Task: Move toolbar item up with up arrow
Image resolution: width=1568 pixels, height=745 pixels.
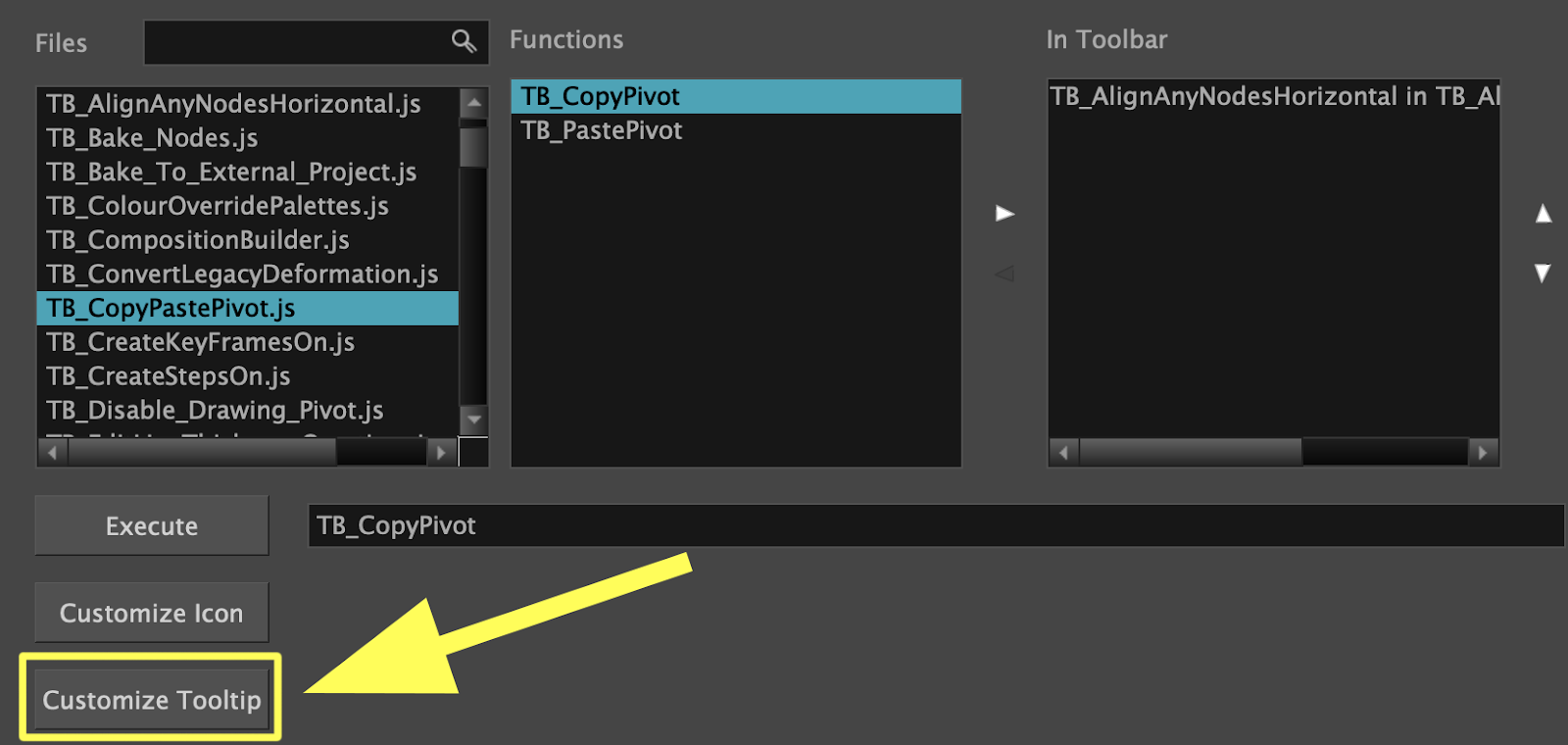Action: [x=1543, y=214]
